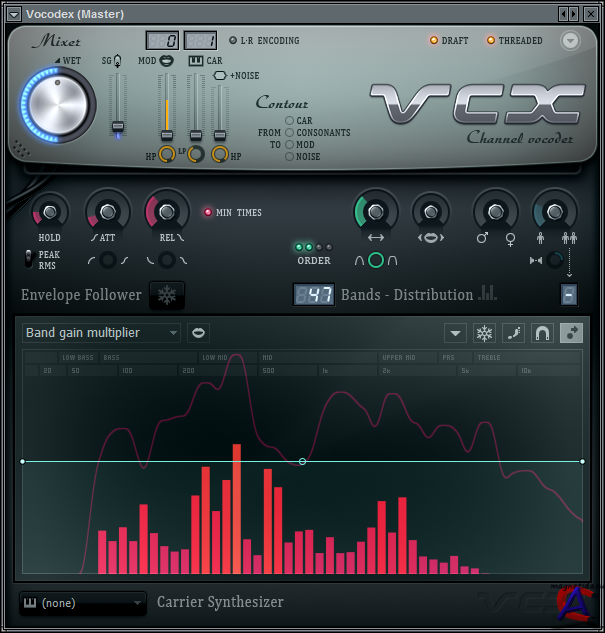Enable Draft mode
605x633 pixels.
pos(434,41)
